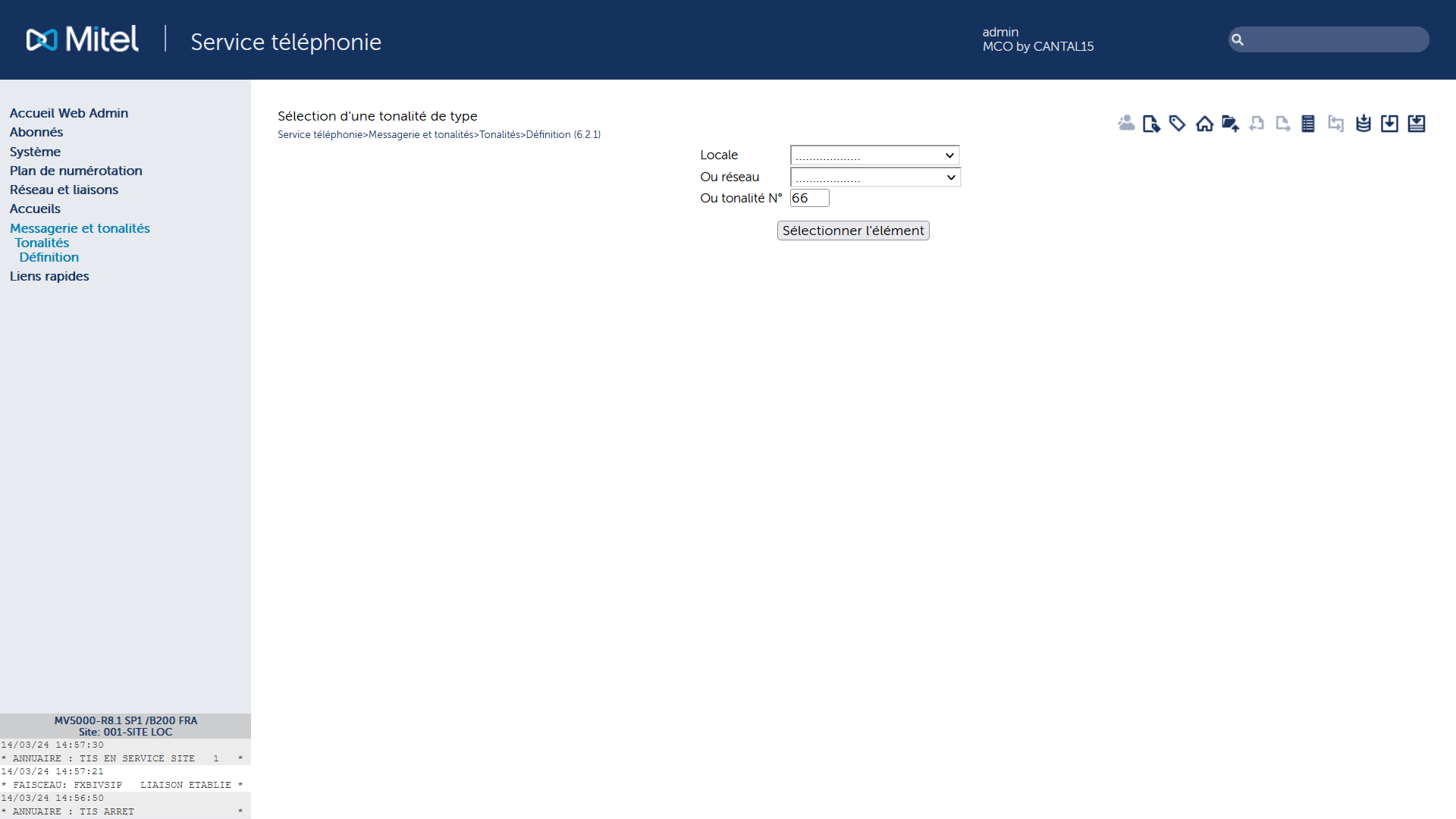
Task: Click MV5000-R8.1 SP1 /B200 FRA text
Action: tap(125, 720)
